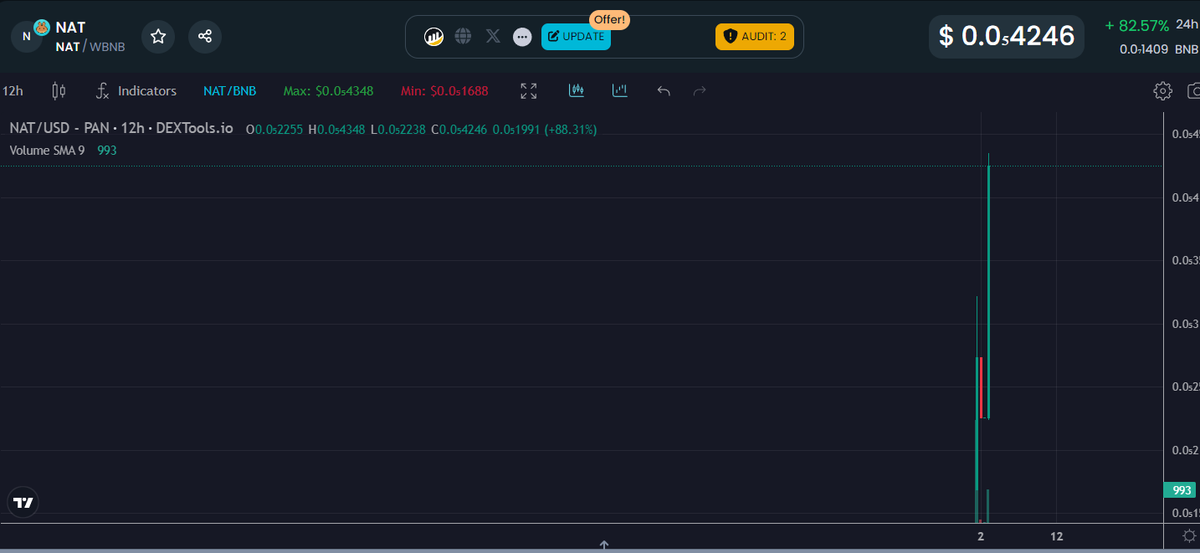This screenshot has width=1200, height=553.
Task: Click the Min: $0.0₅1688 marker button
Action: [444, 91]
